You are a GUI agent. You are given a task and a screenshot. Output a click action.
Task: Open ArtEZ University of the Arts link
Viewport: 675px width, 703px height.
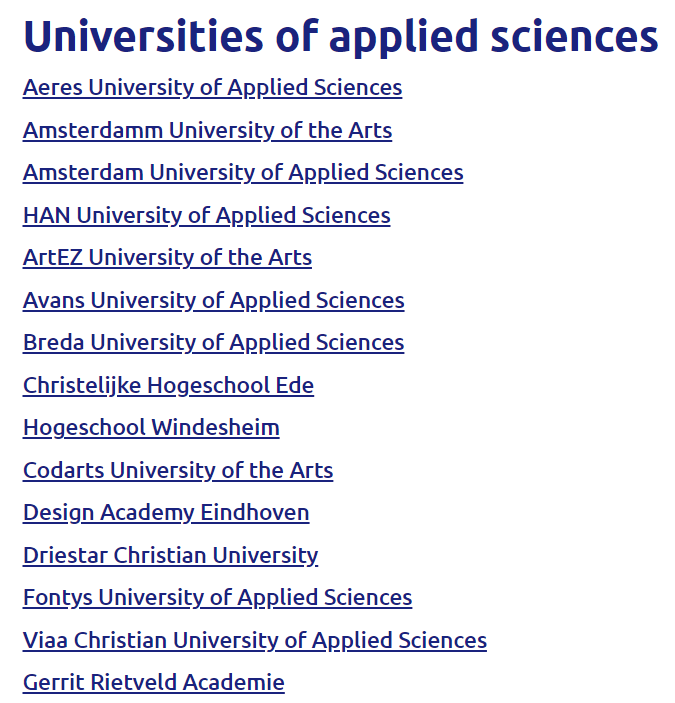[167, 258]
